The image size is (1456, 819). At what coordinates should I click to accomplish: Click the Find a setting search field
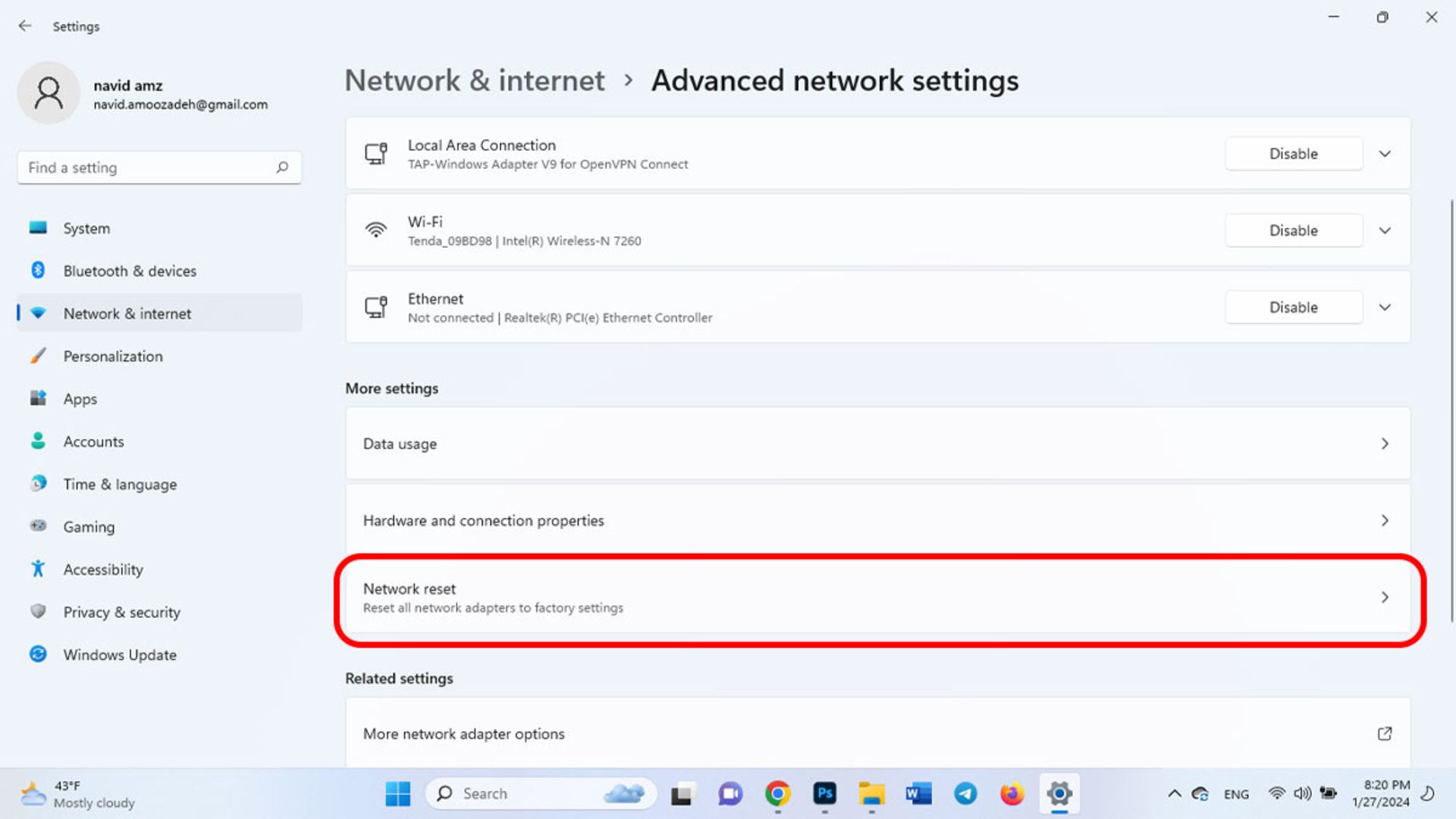(159, 167)
